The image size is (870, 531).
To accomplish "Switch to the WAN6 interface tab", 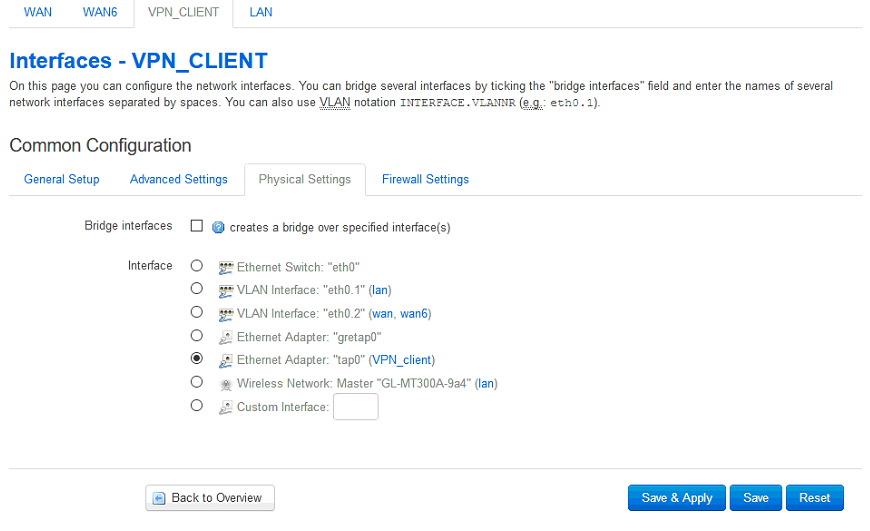I will tap(100, 12).
